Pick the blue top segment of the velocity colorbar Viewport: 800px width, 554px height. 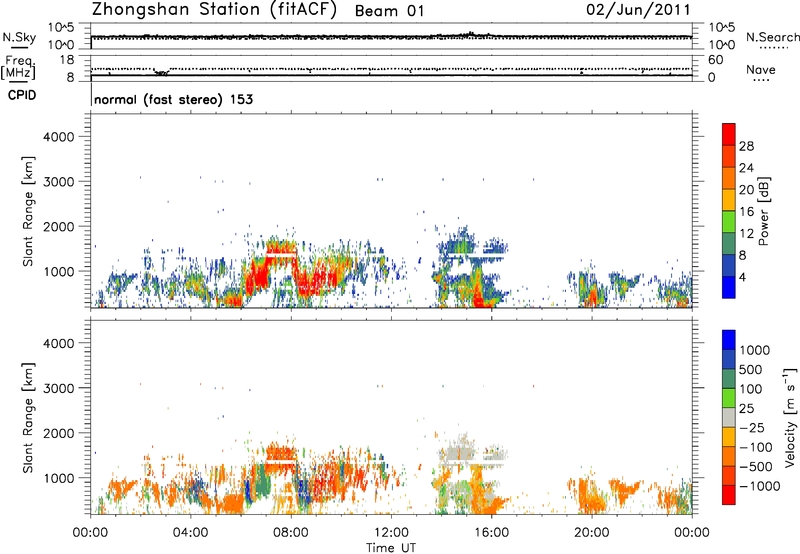coord(729,340)
